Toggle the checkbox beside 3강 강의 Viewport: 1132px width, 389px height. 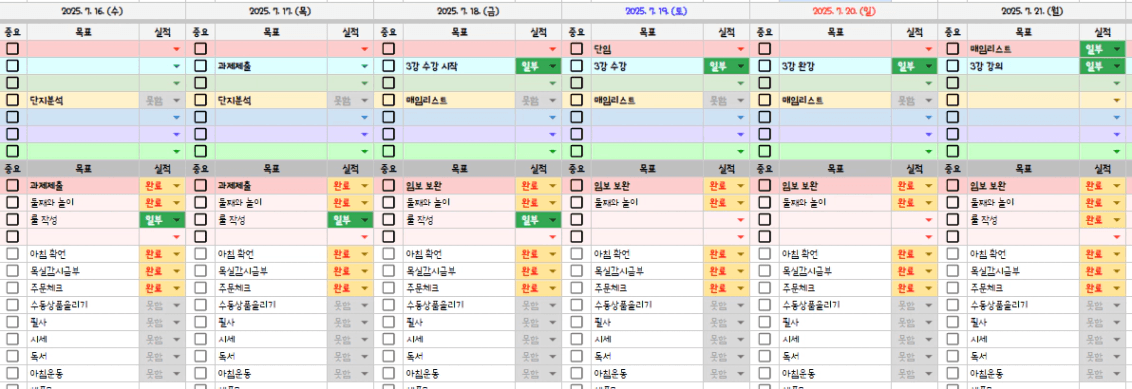953,66
